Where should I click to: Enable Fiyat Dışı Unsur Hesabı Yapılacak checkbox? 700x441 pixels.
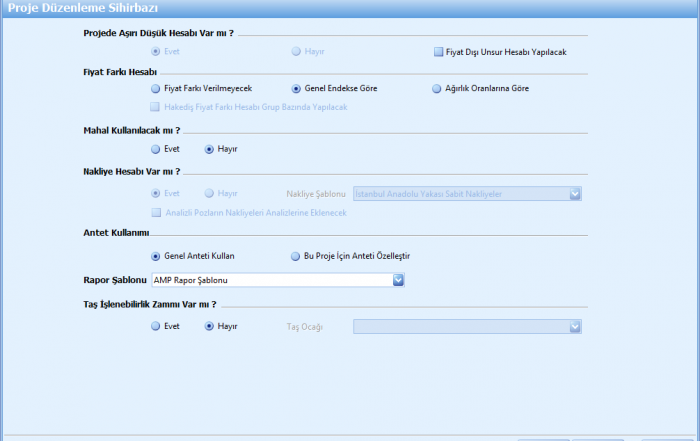pyautogui.click(x=438, y=52)
